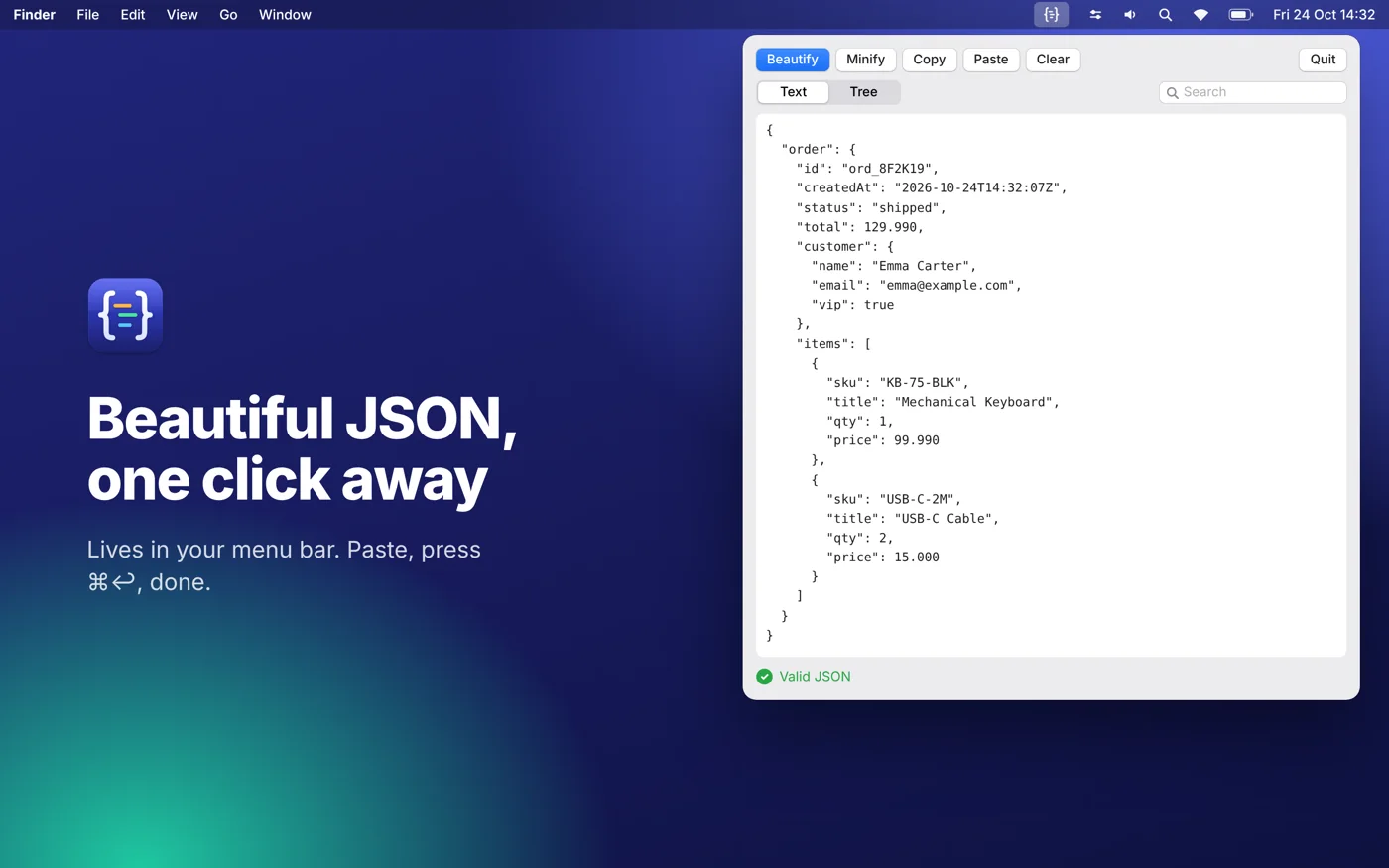Open the View menu
1389x868 pixels.
pyautogui.click(x=183, y=15)
